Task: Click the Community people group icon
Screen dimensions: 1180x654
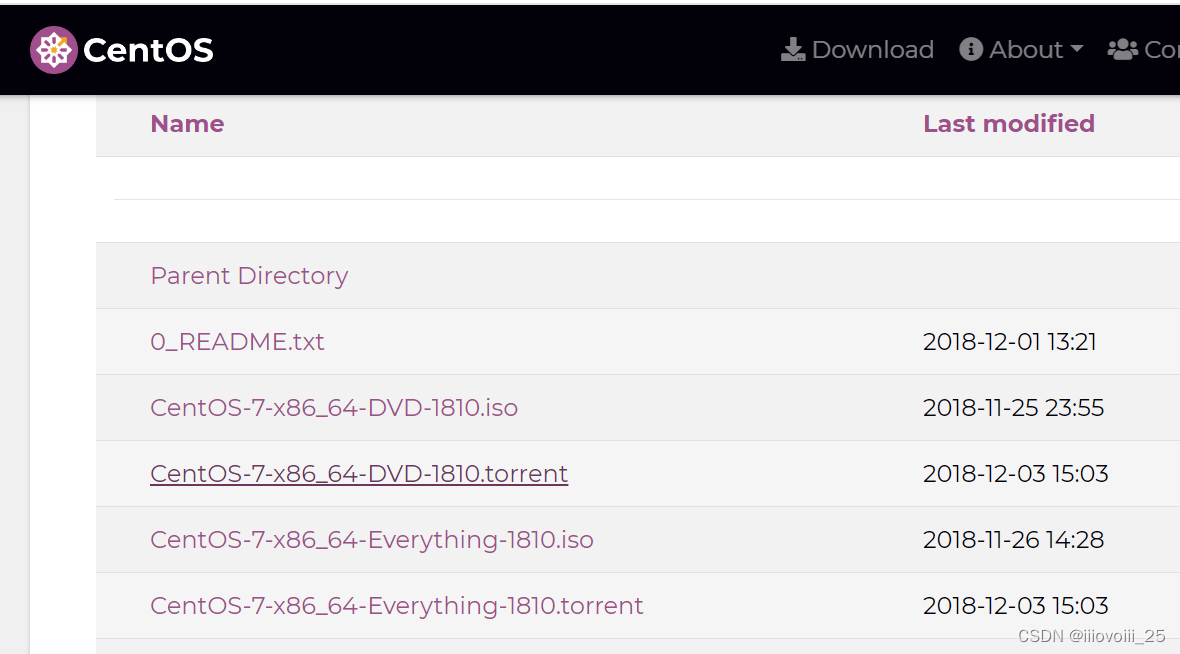Action: click(x=1122, y=50)
